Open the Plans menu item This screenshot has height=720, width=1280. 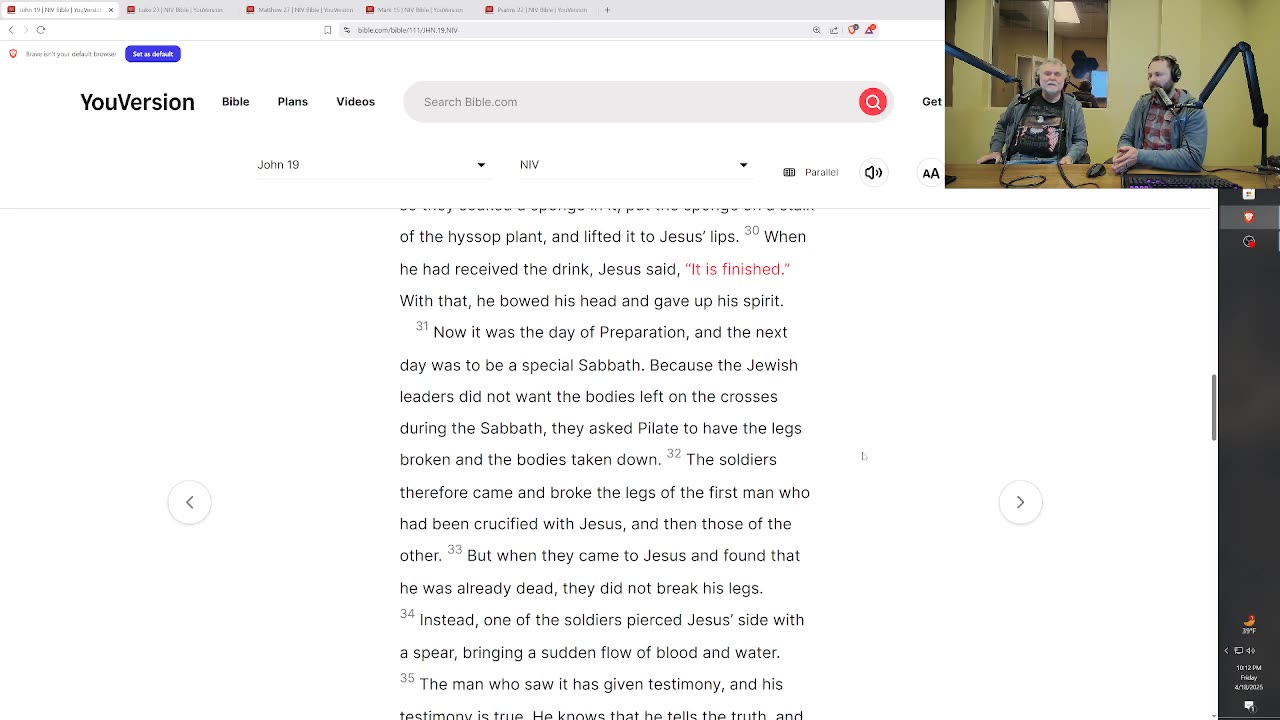293,102
